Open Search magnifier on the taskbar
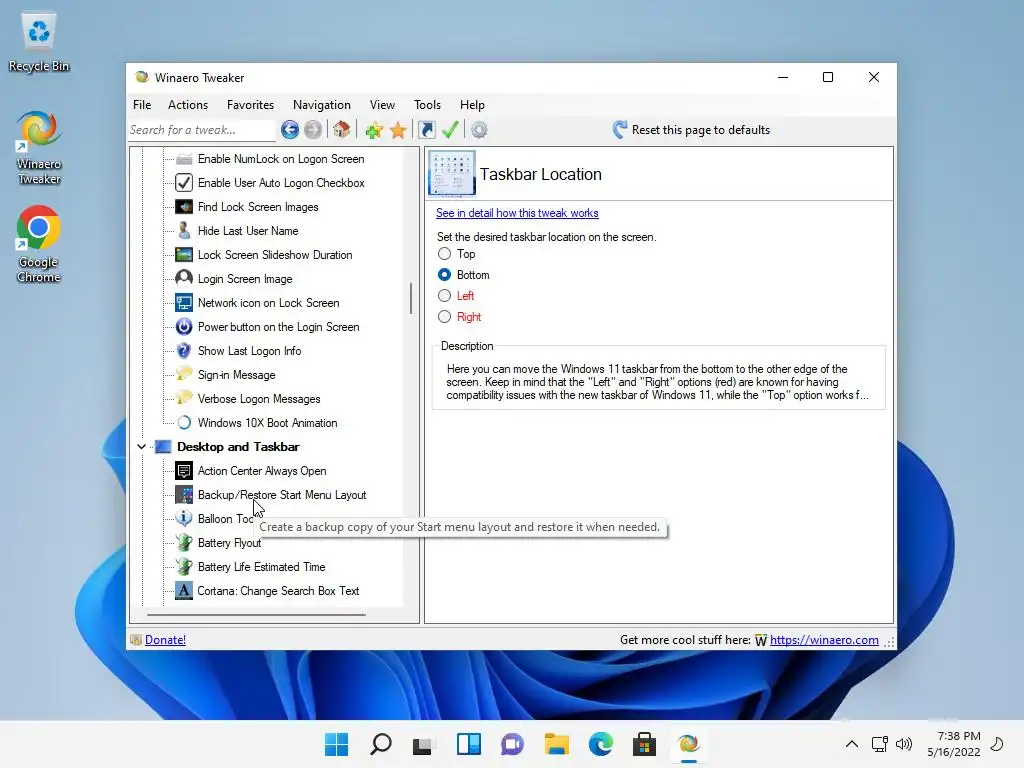 click(x=381, y=744)
